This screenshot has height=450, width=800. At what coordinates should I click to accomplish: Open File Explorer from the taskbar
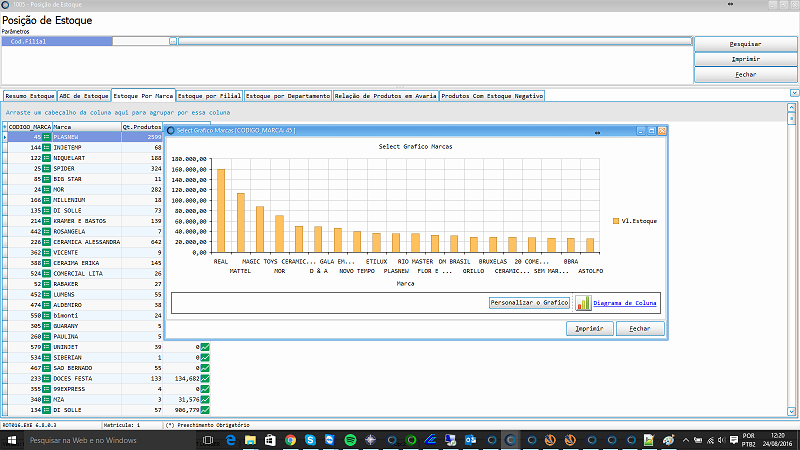(250, 440)
